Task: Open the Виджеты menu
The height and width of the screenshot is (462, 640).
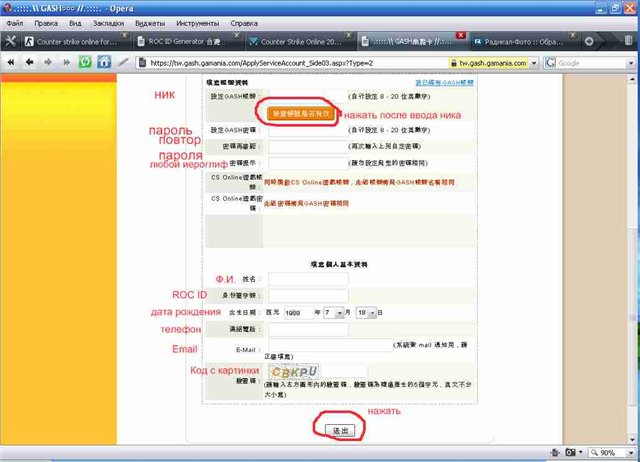Action: pos(150,23)
